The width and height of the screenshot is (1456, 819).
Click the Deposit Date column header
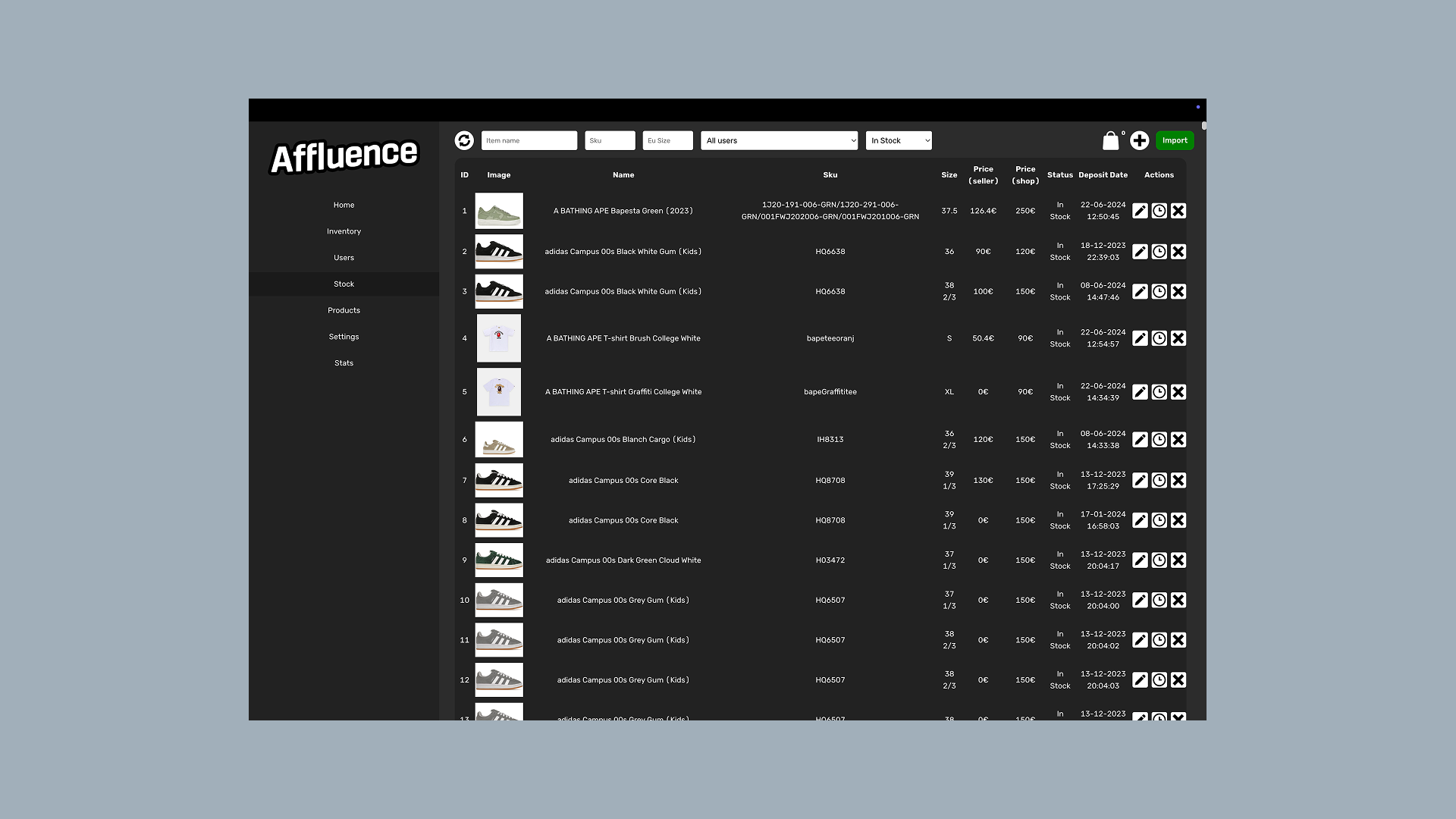(x=1103, y=175)
